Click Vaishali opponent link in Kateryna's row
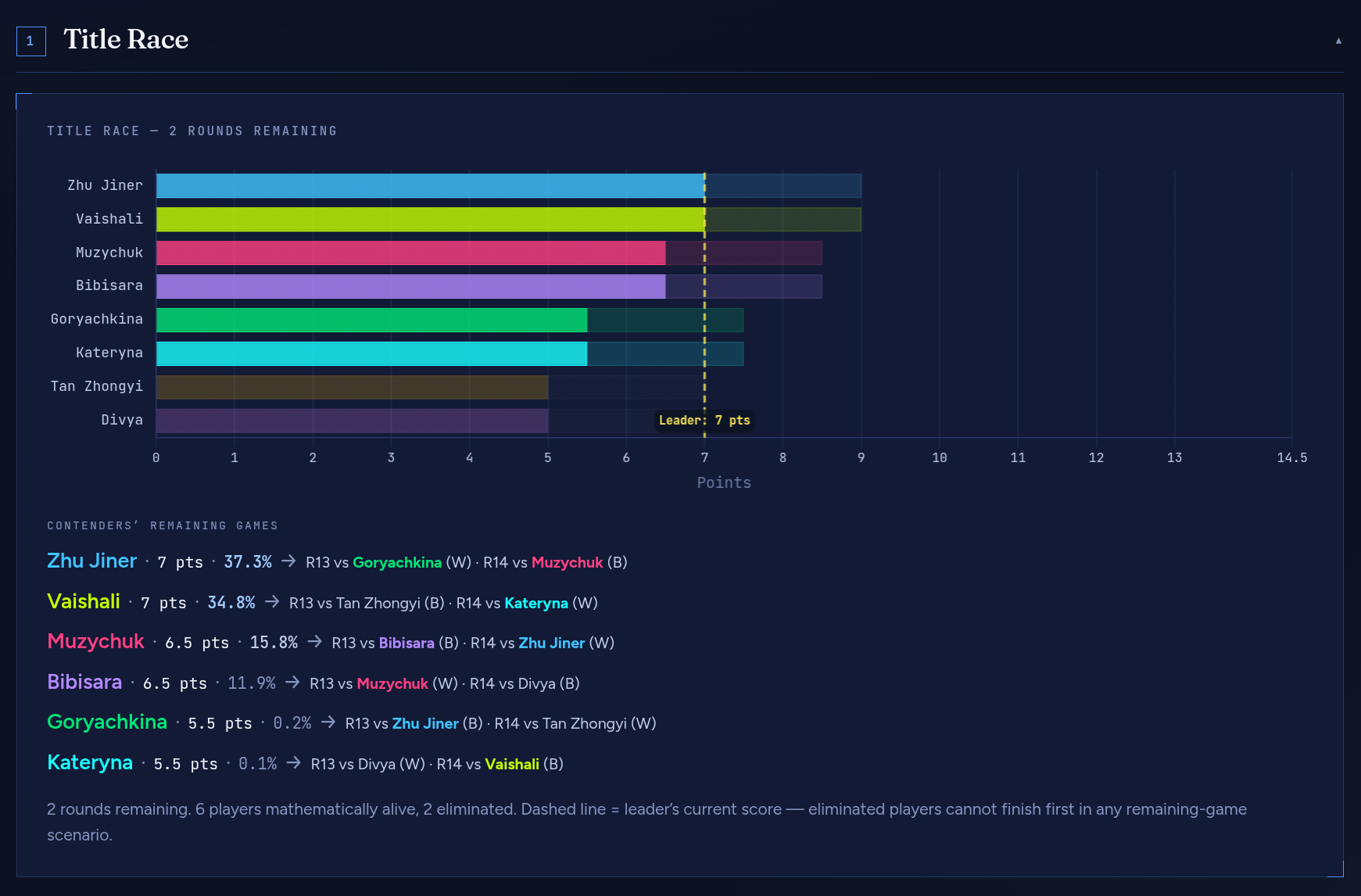Image resolution: width=1361 pixels, height=896 pixels. click(x=511, y=765)
